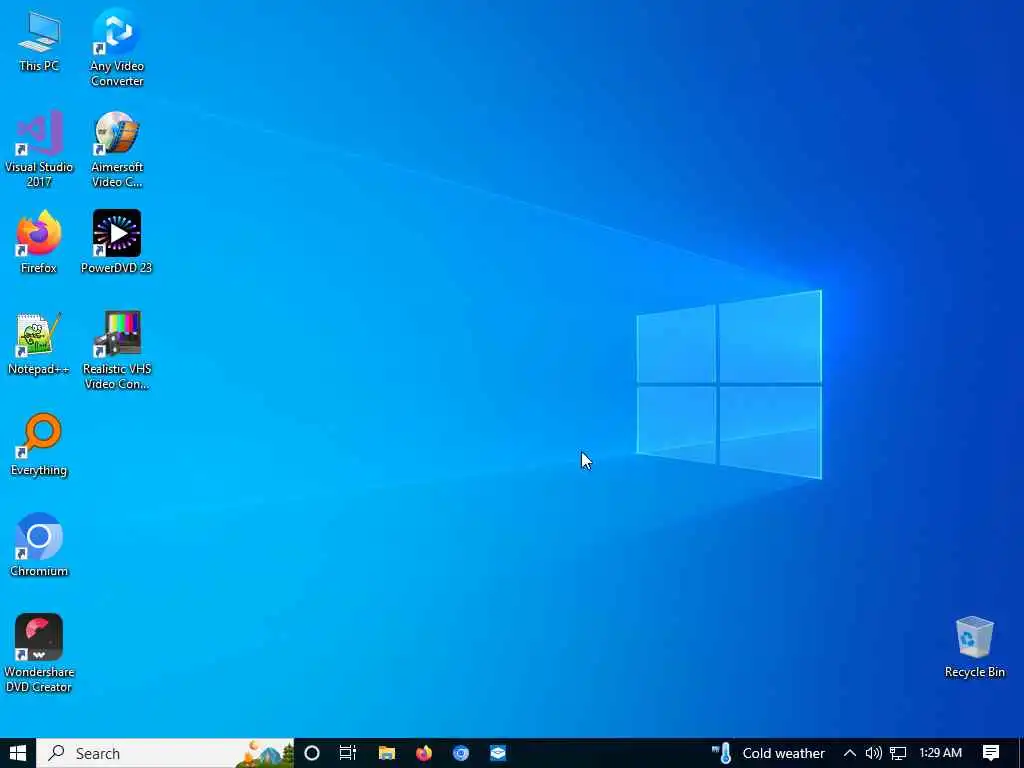Click the taskbar Search box
The image size is (1024, 768).
pyautogui.click(x=165, y=753)
